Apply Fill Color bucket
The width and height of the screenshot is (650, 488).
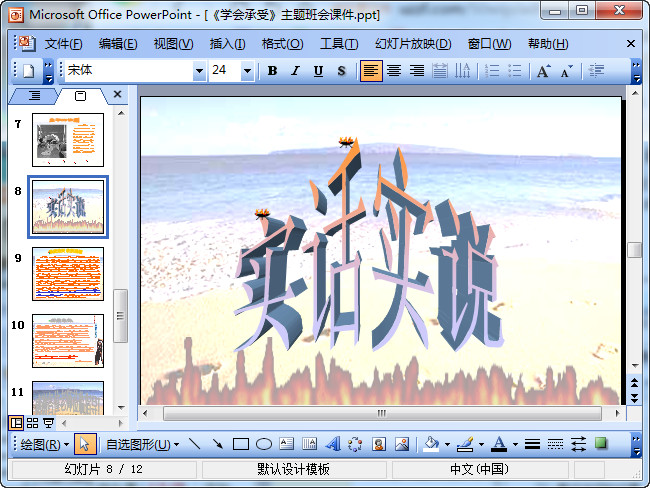tap(432, 444)
